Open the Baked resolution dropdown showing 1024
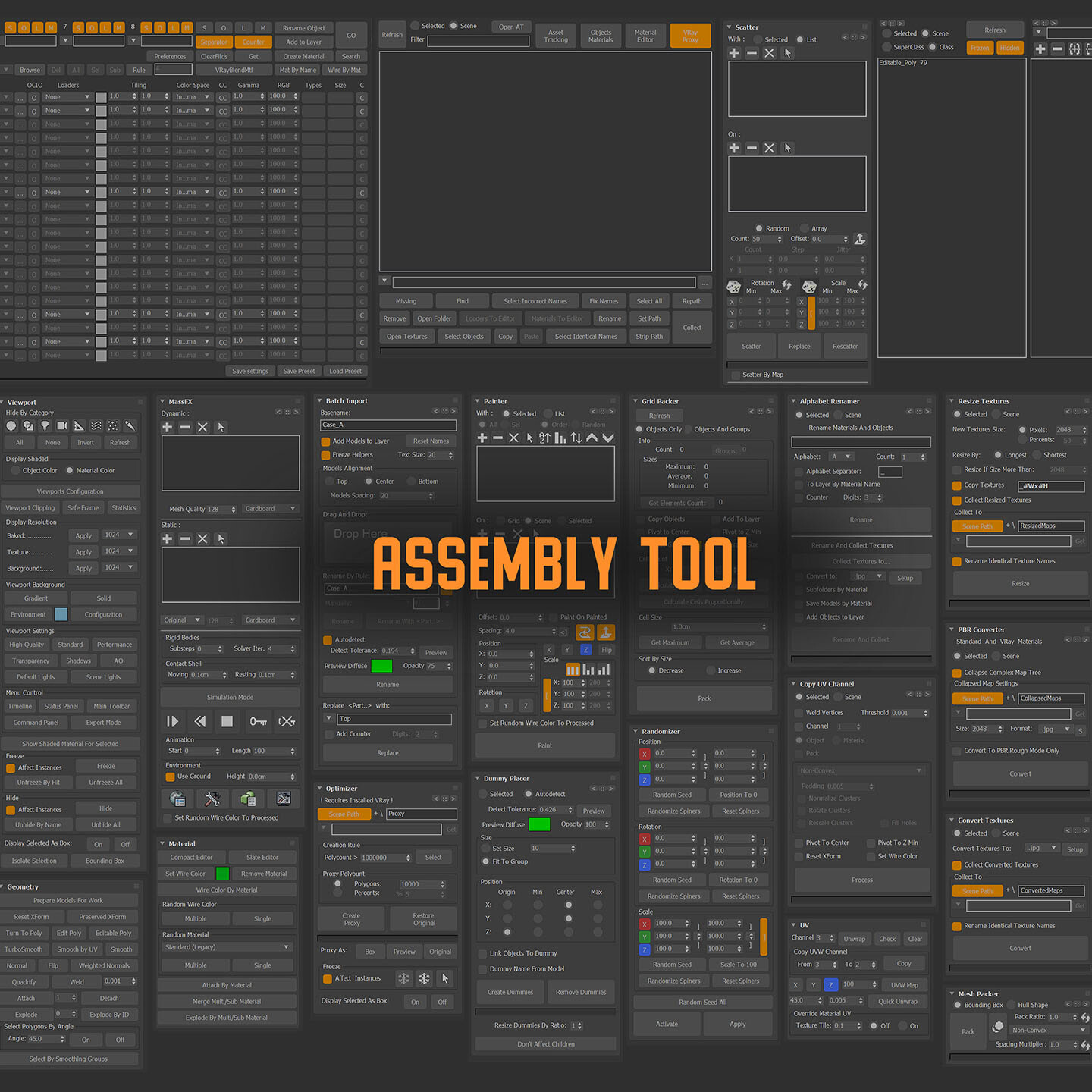The image size is (1092, 1092). [119, 535]
